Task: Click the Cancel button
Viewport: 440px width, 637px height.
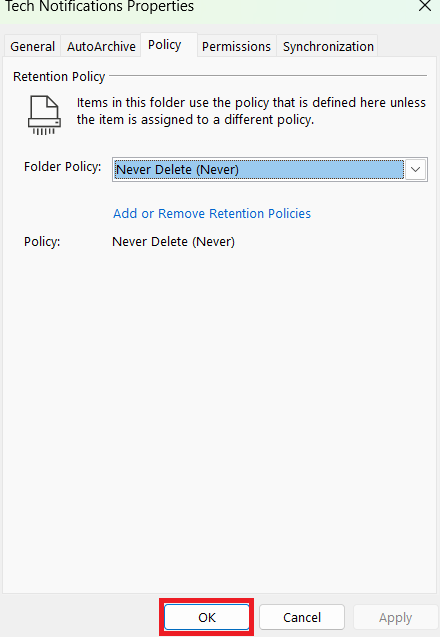Action: pos(302,617)
